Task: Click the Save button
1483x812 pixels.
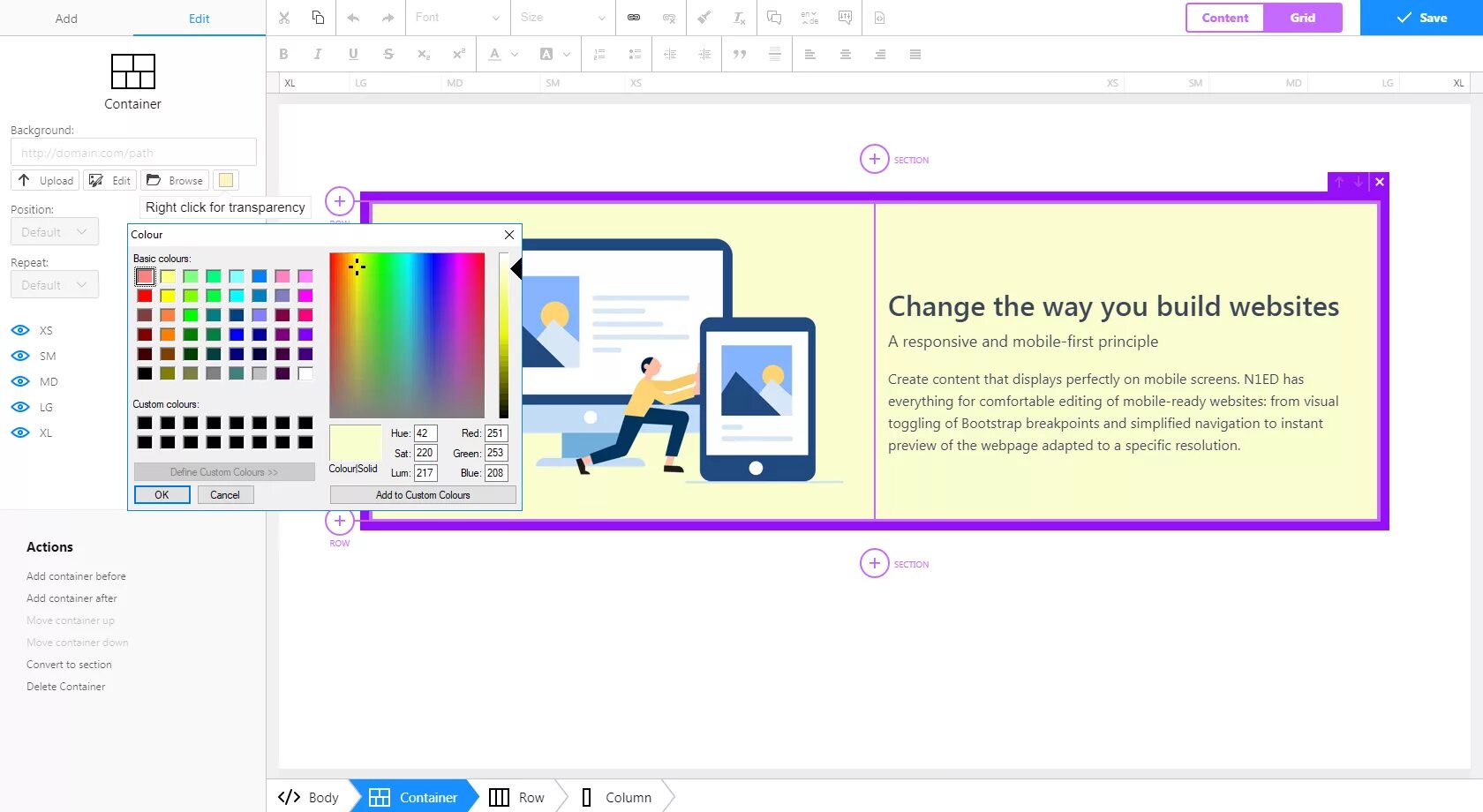Action: (x=1421, y=18)
